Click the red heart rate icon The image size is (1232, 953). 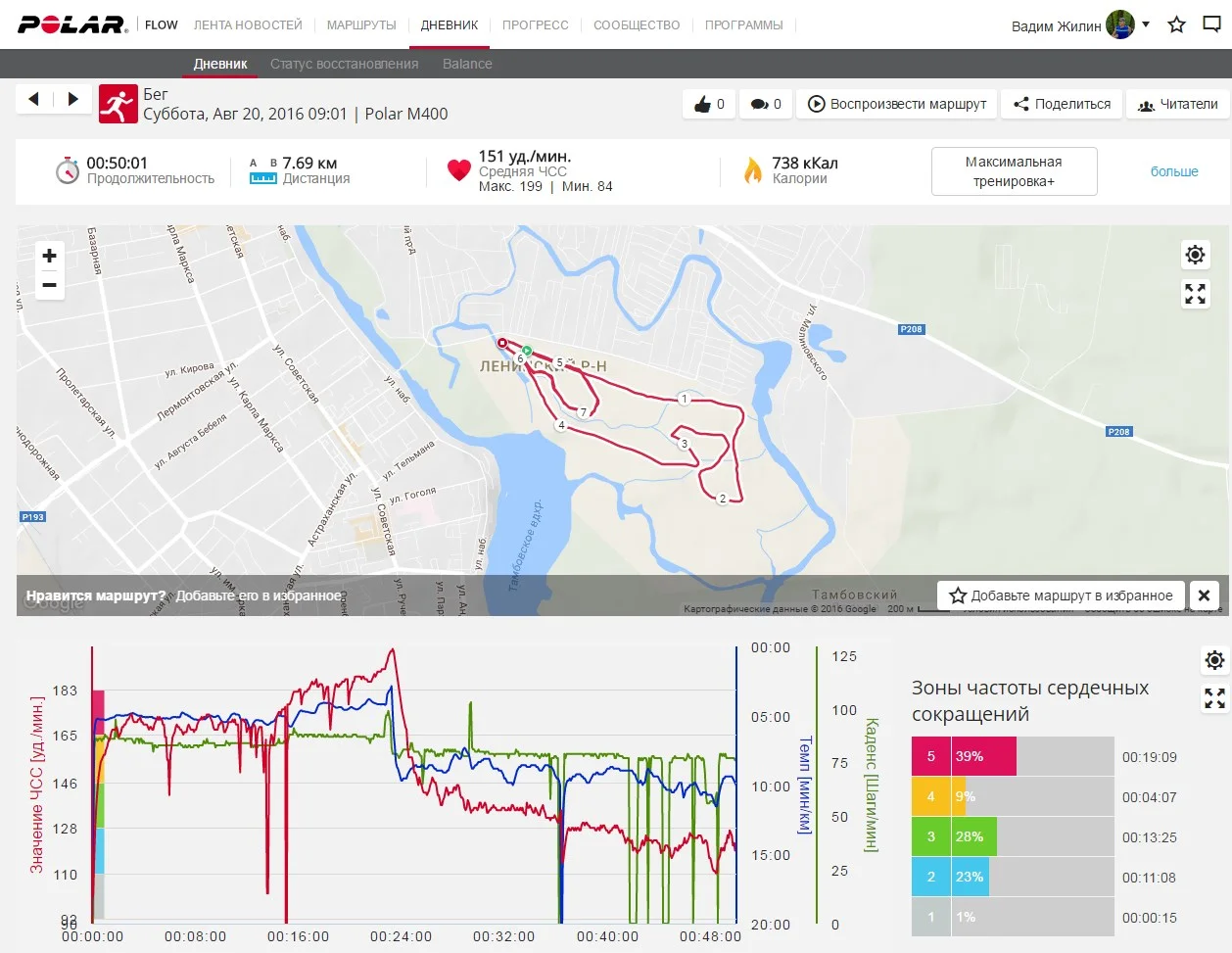click(458, 170)
